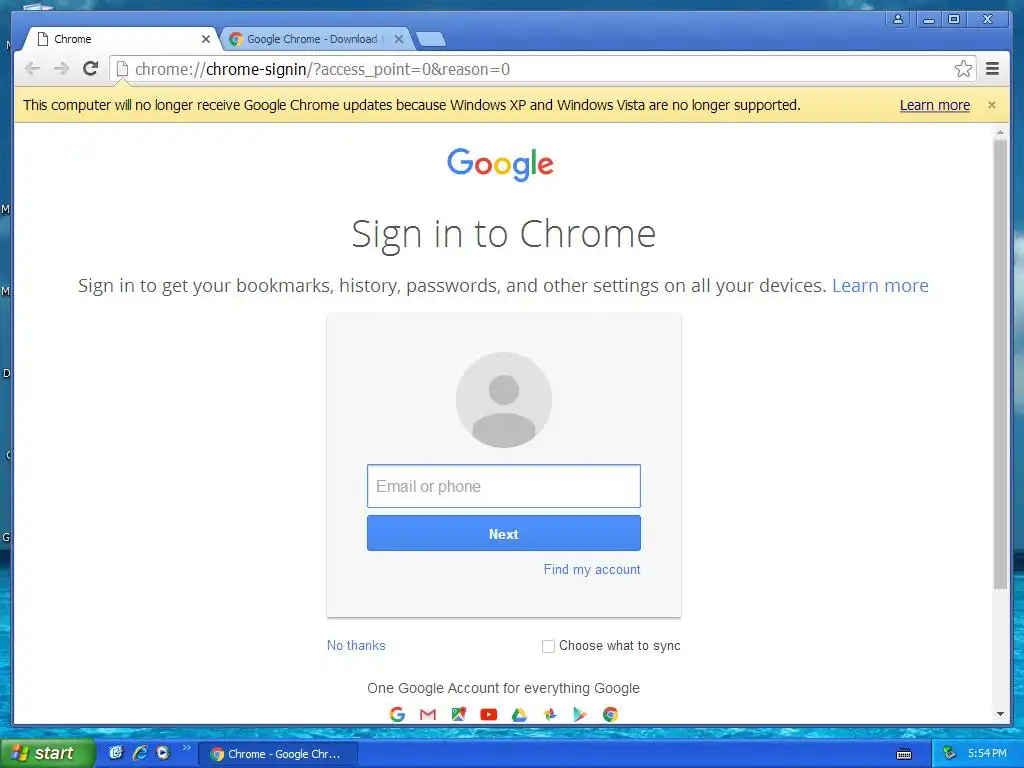Click the Google G service icon

point(397,714)
